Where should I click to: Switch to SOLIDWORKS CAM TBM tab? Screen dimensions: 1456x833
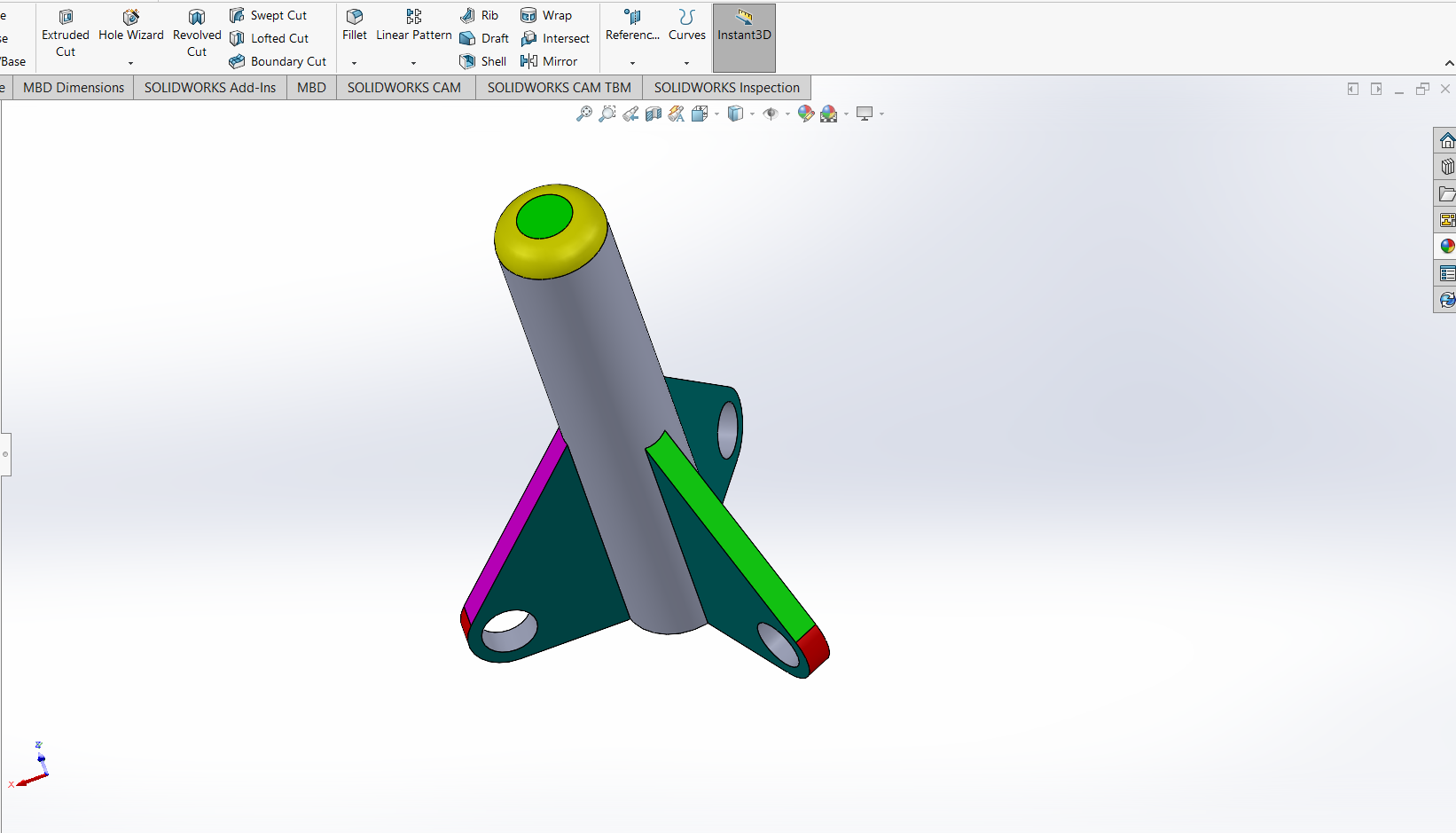tap(560, 88)
